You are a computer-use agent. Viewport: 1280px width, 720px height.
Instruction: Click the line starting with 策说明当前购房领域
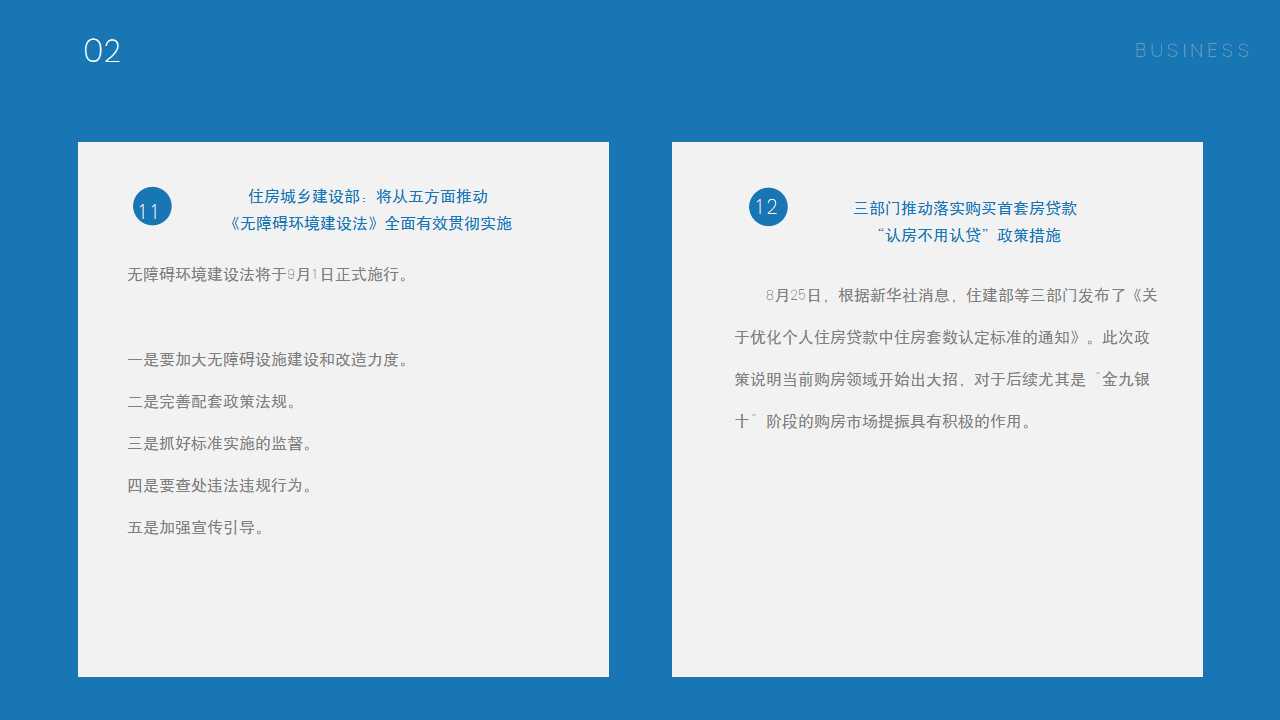pyautogui.click(x=942, y=380)
